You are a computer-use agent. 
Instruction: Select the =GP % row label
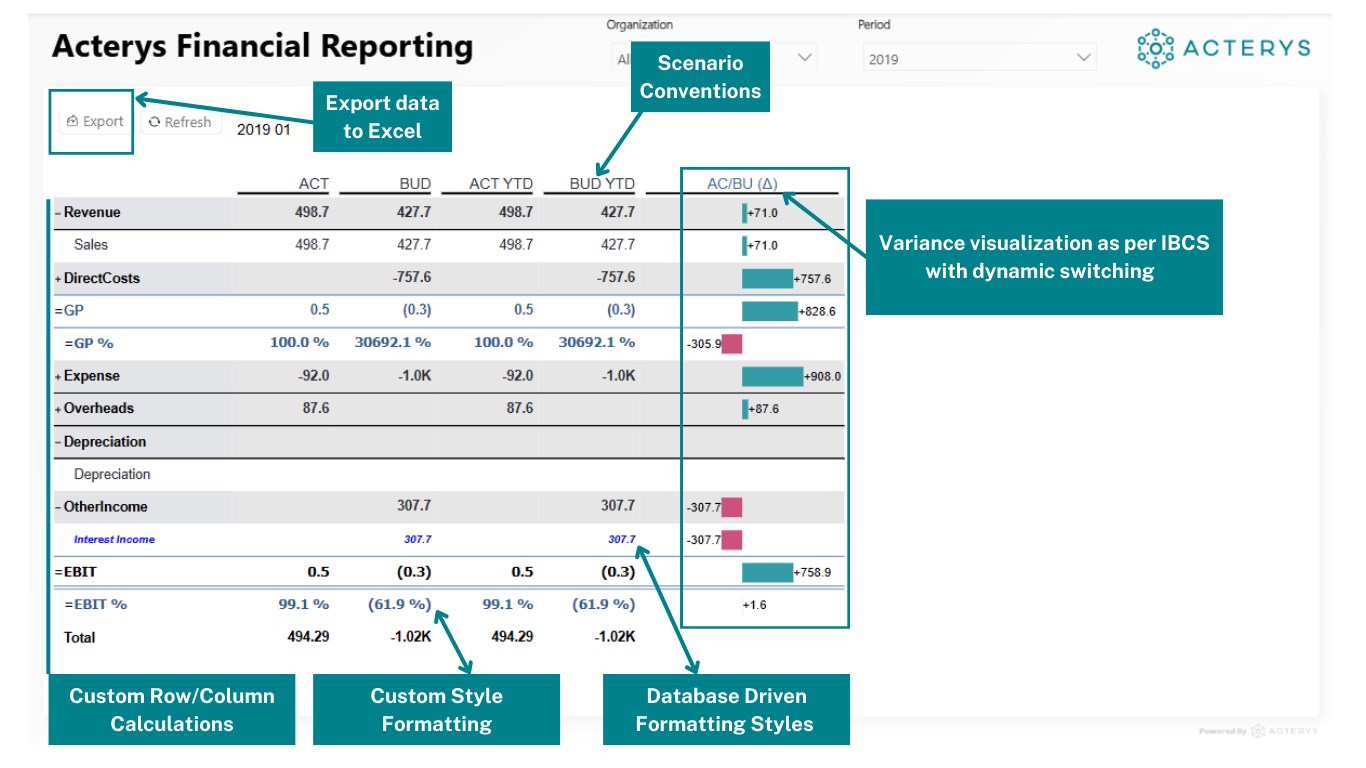click(89, 343)
